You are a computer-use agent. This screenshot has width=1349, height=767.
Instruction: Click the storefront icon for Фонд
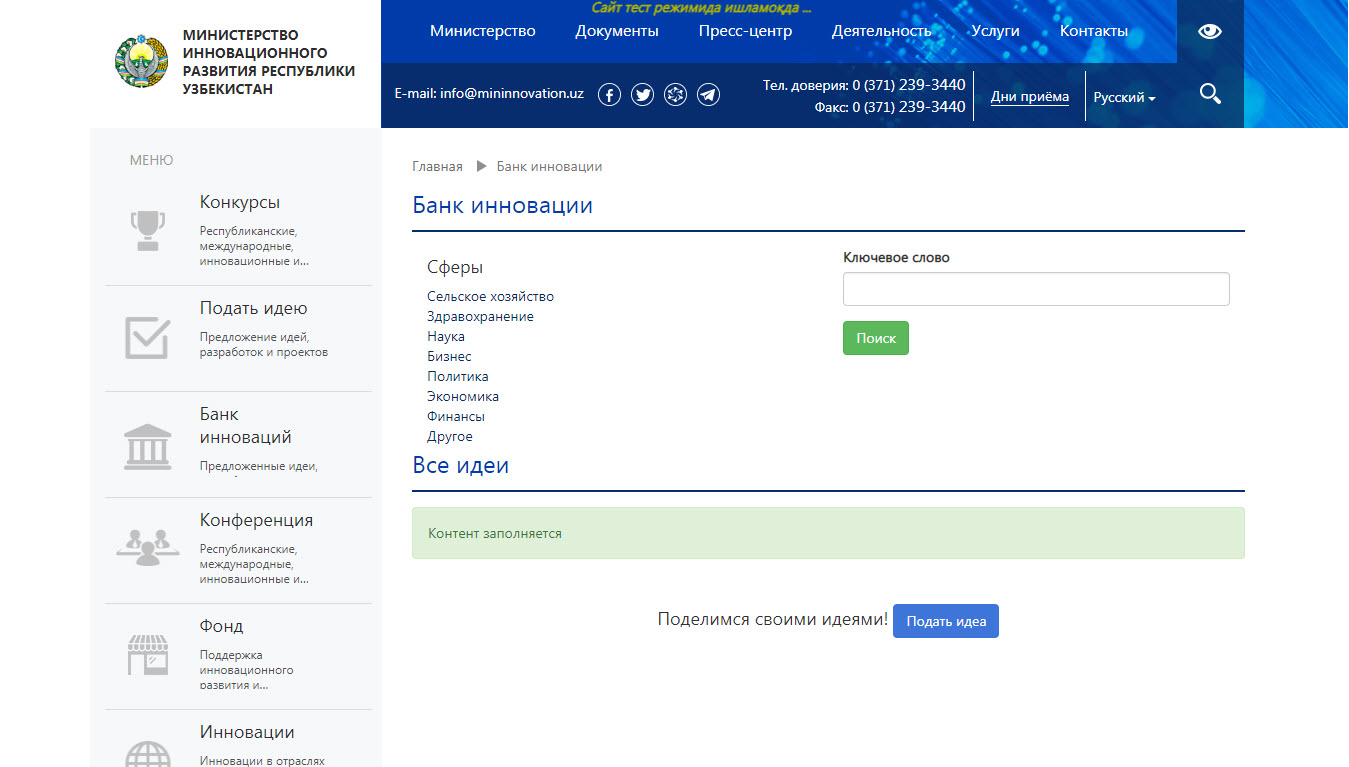(x=147, y=655)
